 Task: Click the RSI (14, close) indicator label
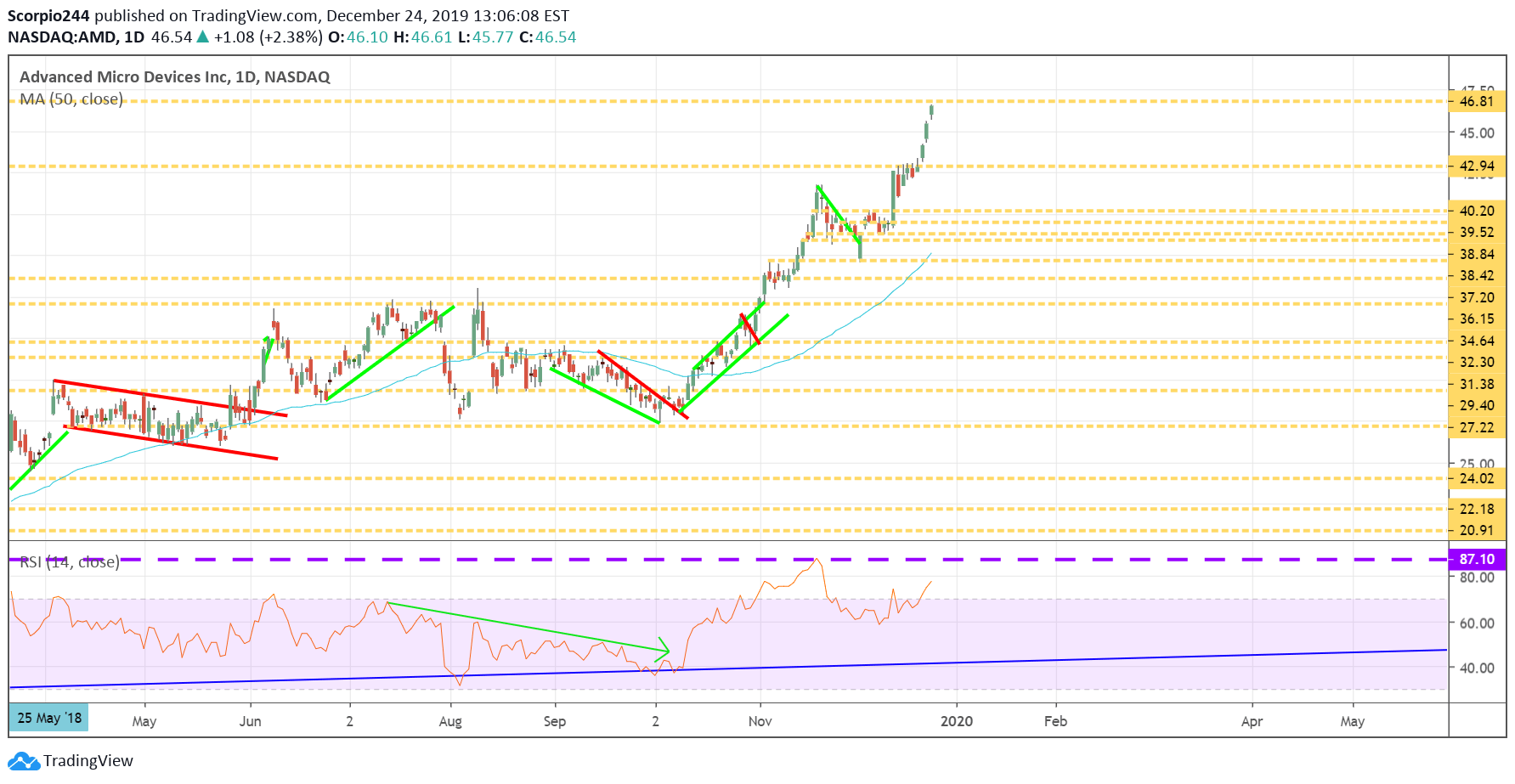coord(69,562)
